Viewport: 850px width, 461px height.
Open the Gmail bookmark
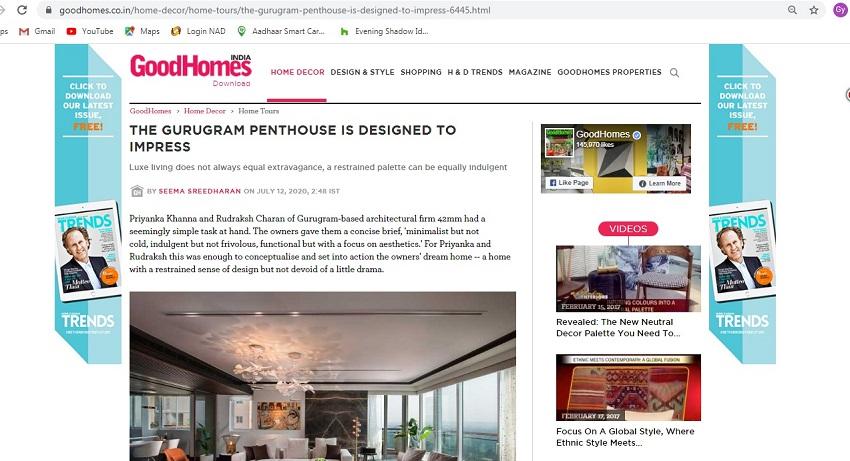37,31
